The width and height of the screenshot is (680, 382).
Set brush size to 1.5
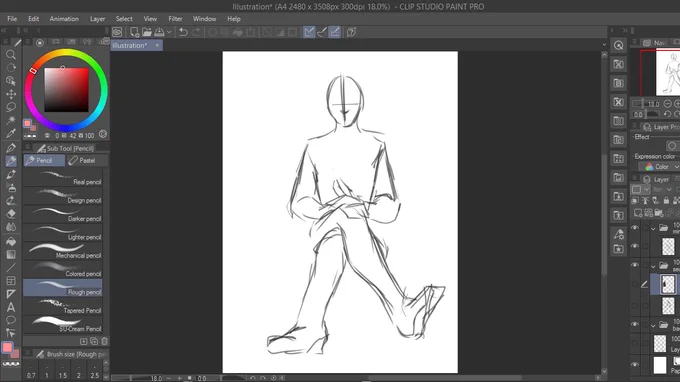pyautogui.click(x=63, y=371)
